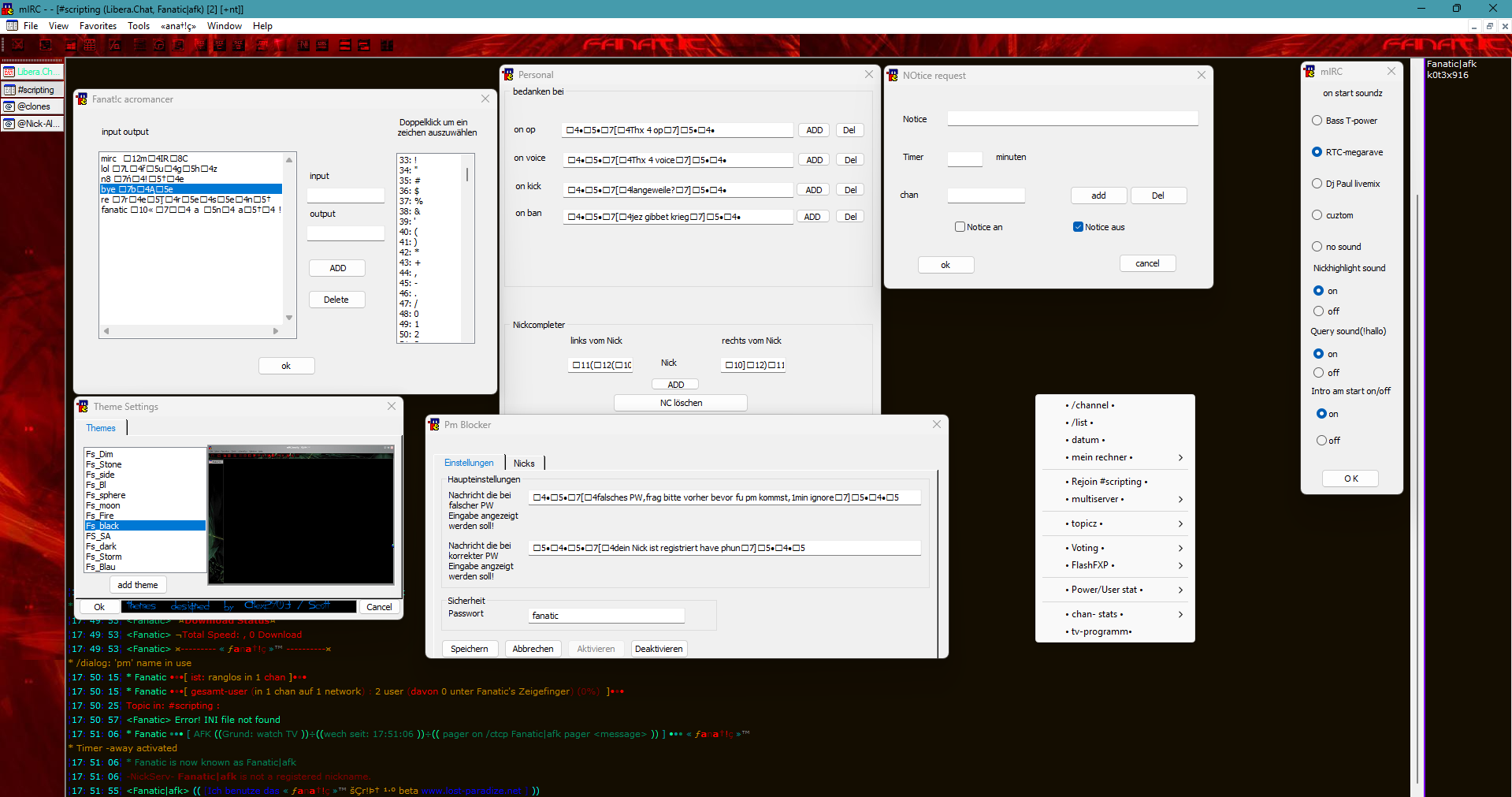The height and width of the screenshot is (797, 1512).
Task: Open the Channels list toolbar icon
Action: 90,45
